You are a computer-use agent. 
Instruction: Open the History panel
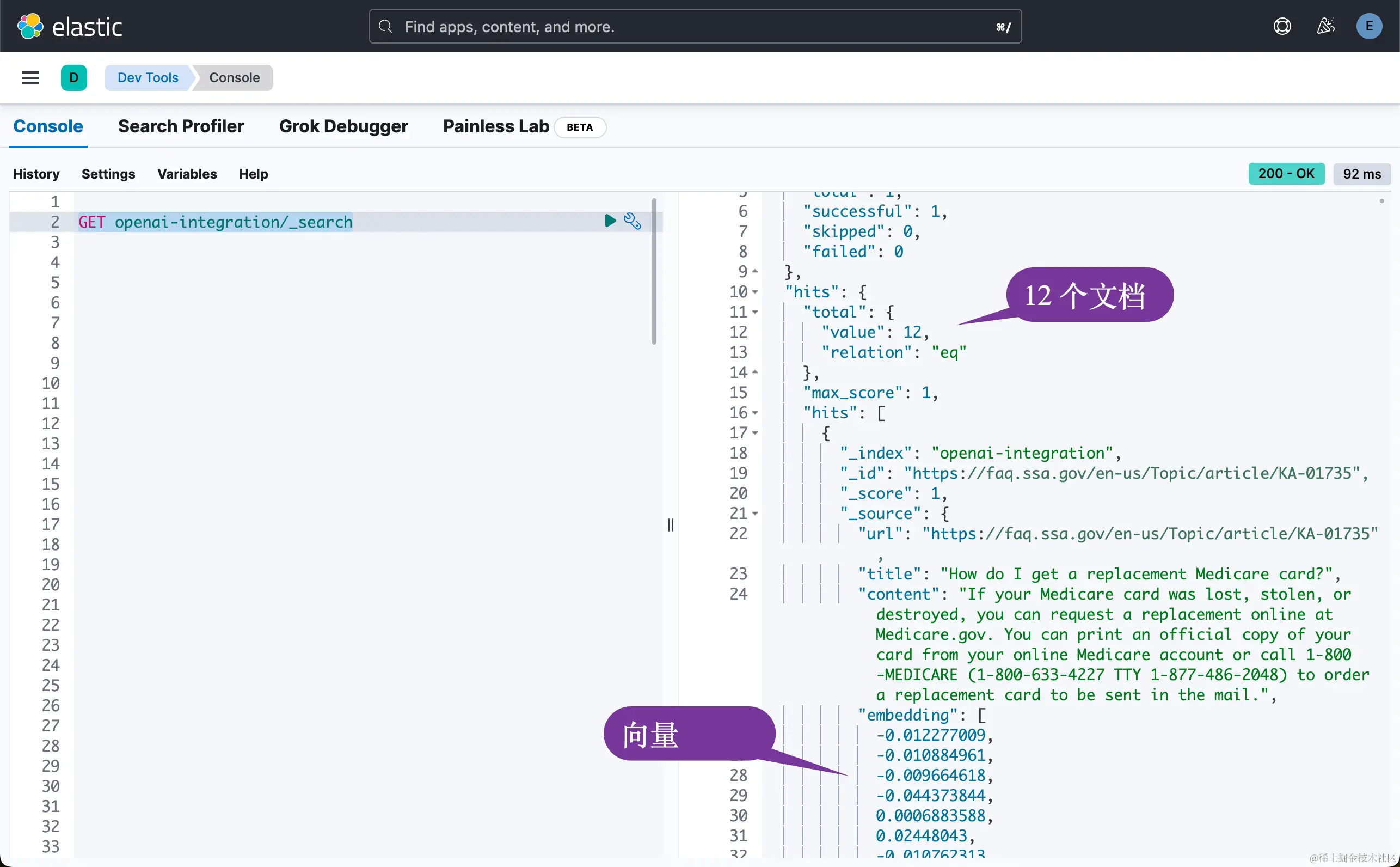click(36, 174)
